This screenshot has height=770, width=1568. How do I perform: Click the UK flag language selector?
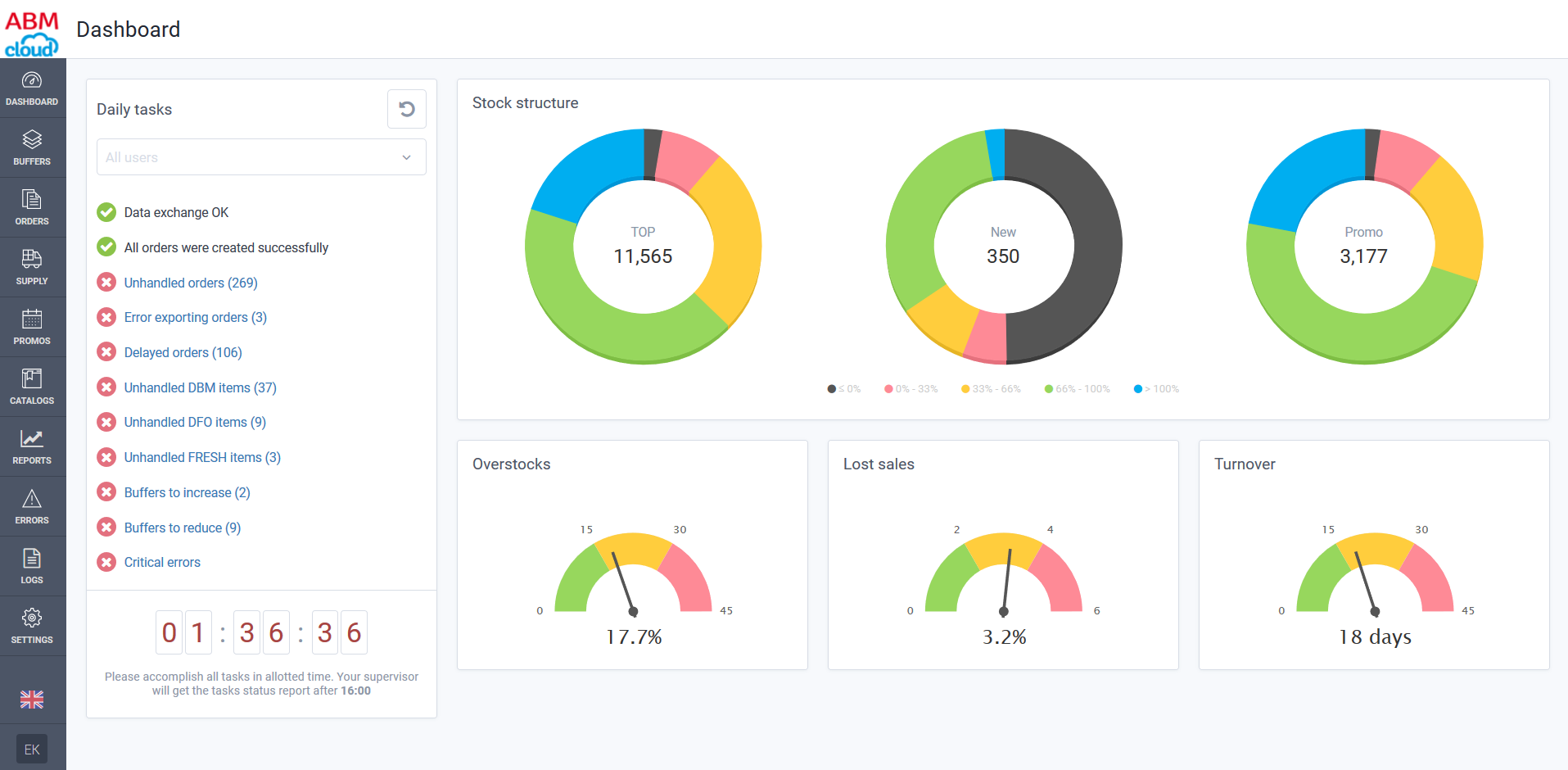point(32,700)
